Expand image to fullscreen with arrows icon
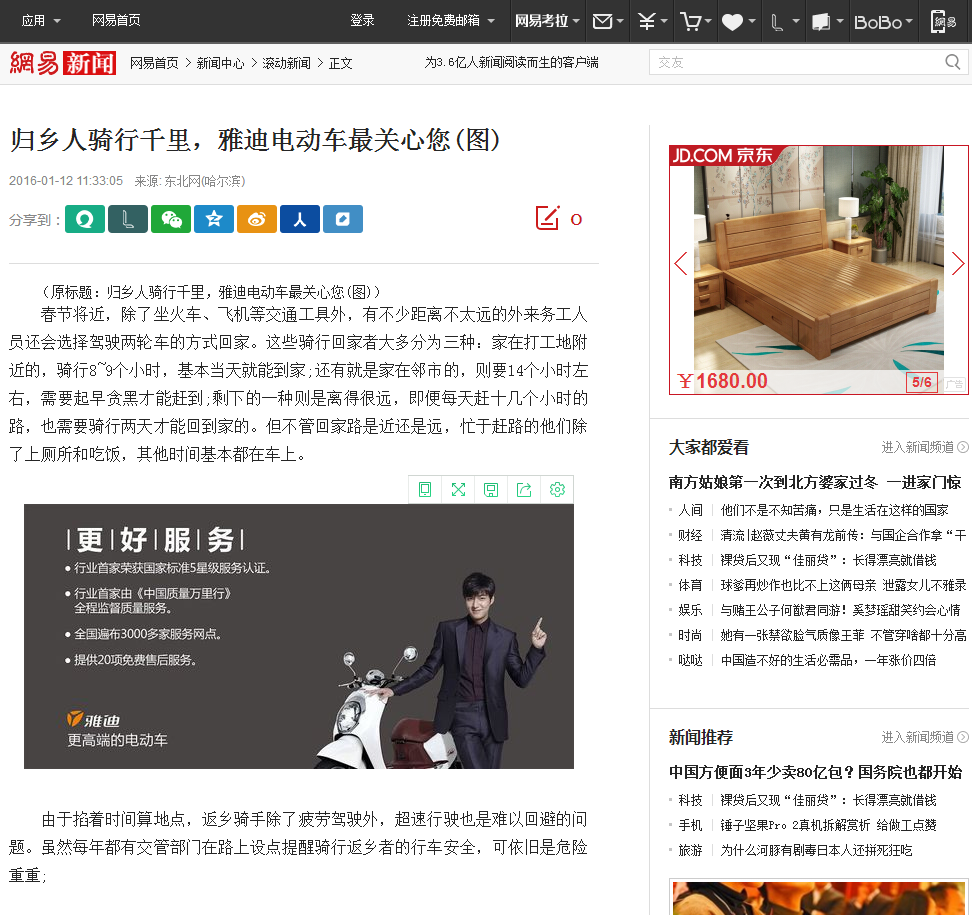 click(x=458, y=490)
